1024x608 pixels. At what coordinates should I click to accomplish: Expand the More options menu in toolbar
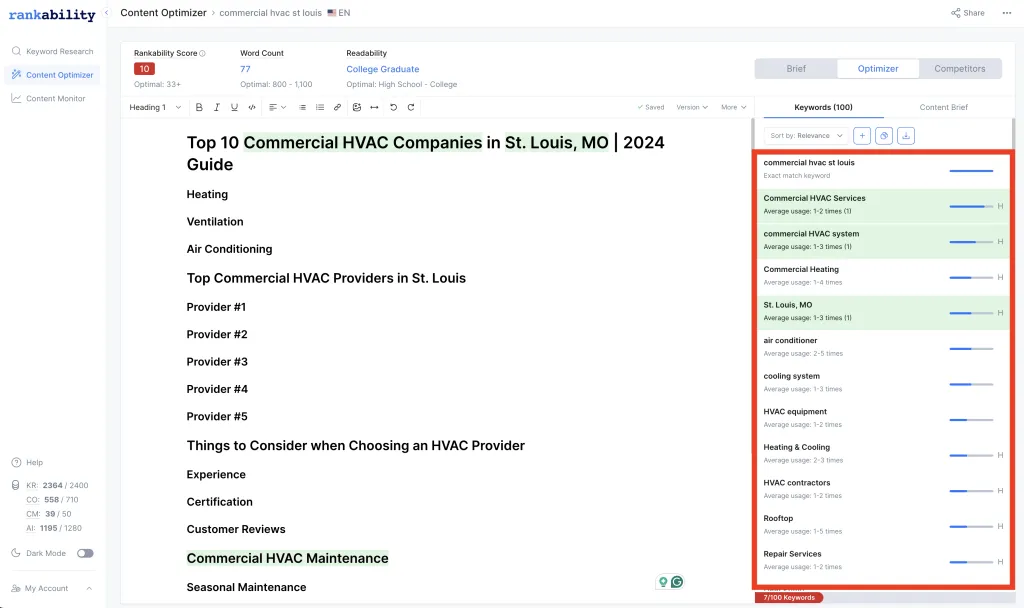point(733,107)
